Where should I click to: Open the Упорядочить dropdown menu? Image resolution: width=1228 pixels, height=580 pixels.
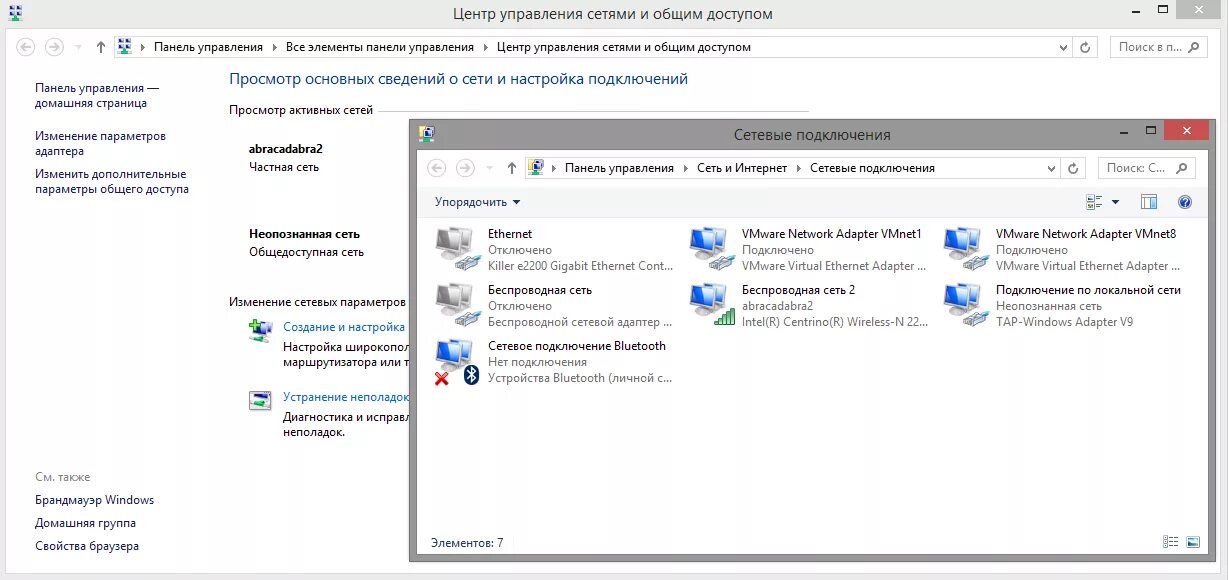(478, 202)
